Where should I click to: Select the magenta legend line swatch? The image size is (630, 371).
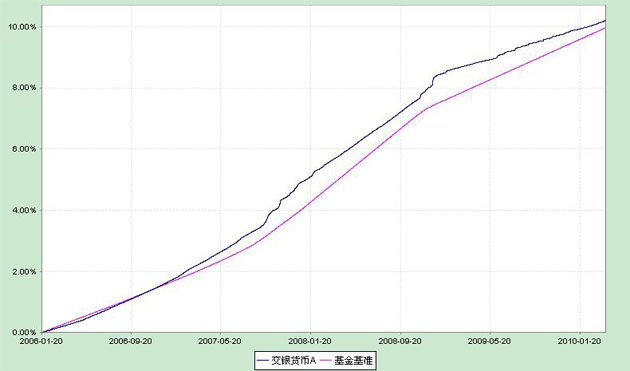326,361
